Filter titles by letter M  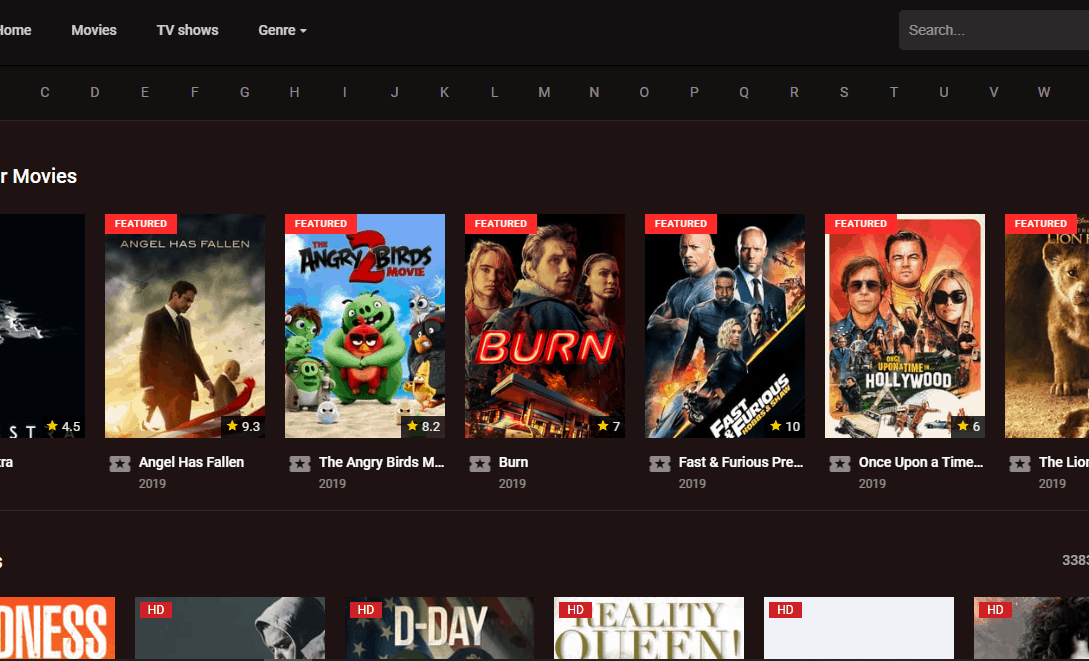[x=544, y=92]
